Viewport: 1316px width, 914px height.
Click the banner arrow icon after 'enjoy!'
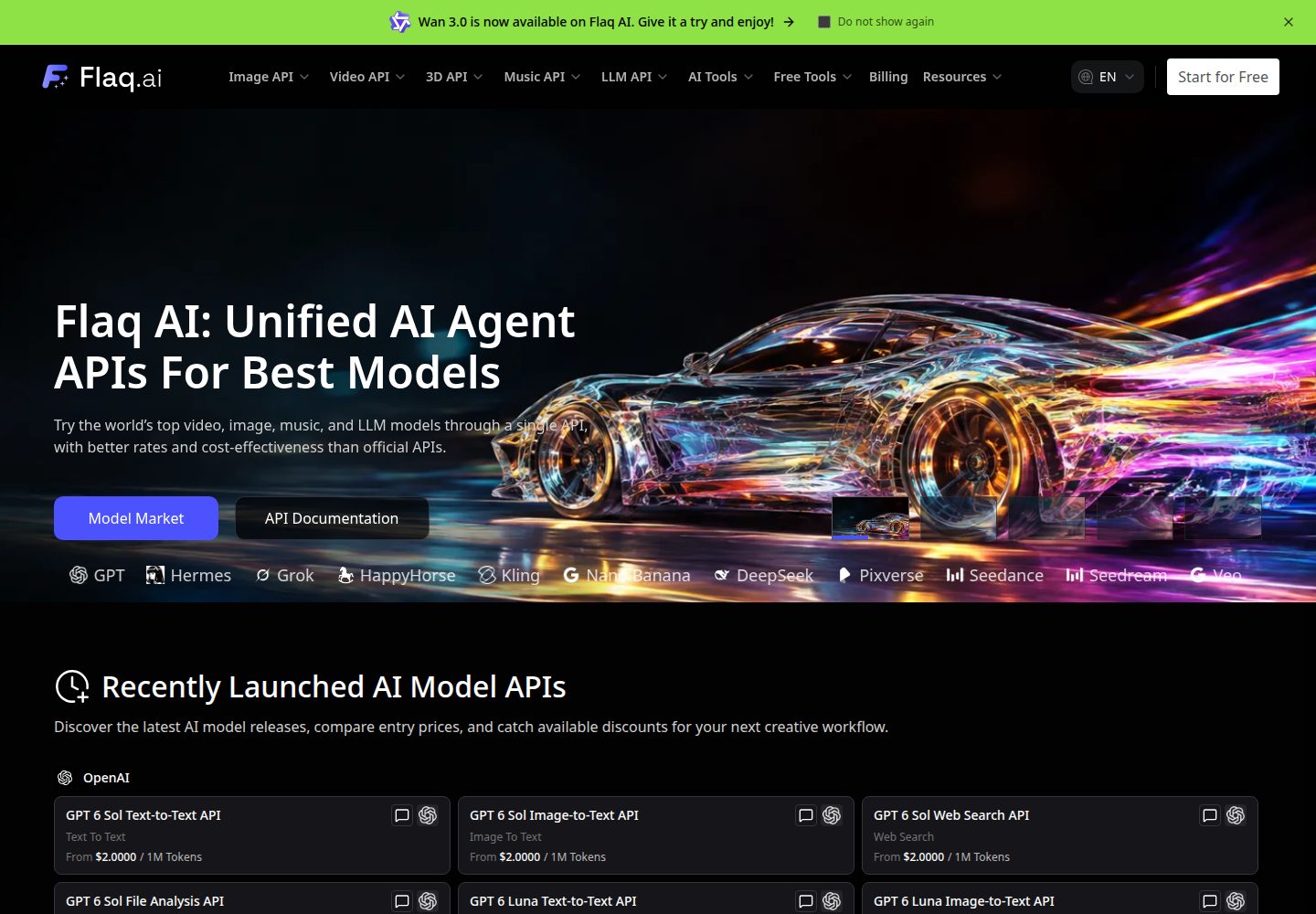pos(789,22)
